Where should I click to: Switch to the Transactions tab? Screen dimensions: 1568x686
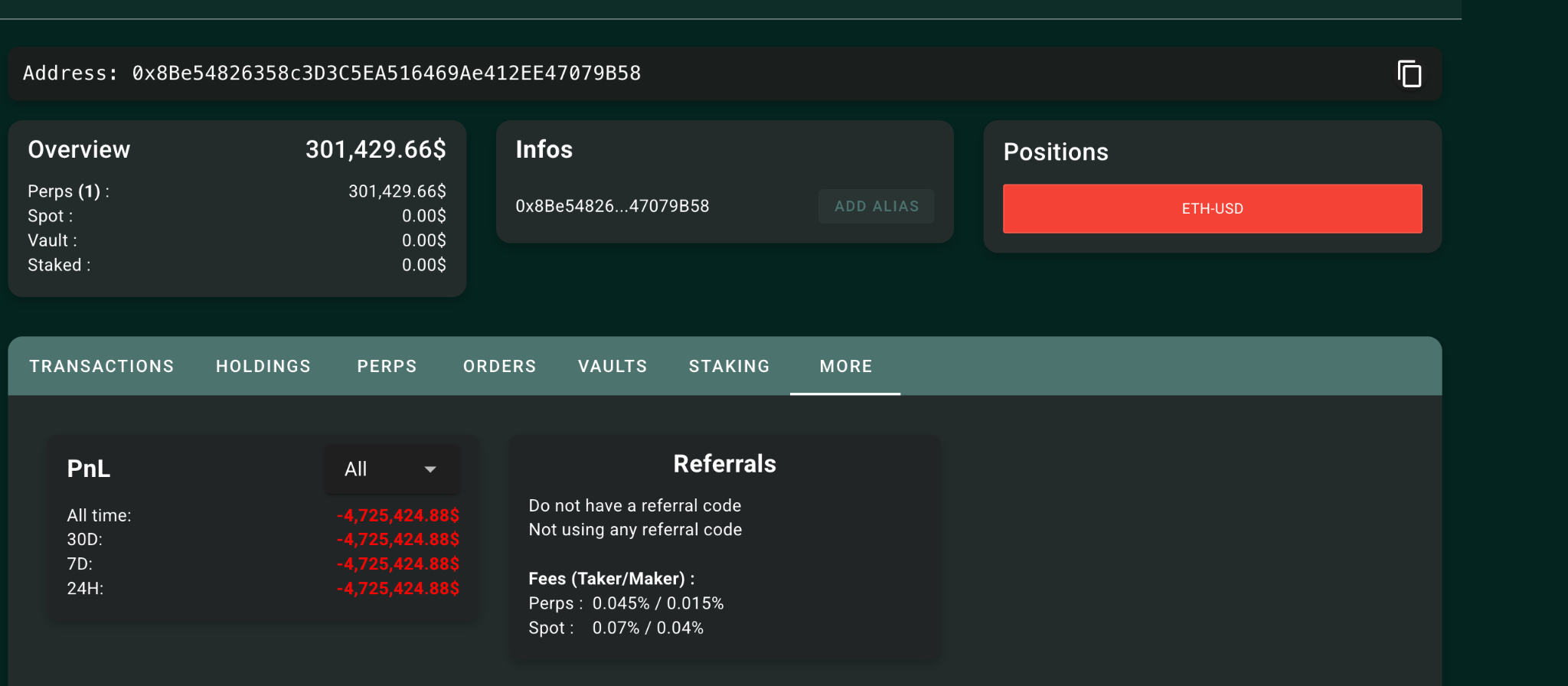(x=102, y=366)
